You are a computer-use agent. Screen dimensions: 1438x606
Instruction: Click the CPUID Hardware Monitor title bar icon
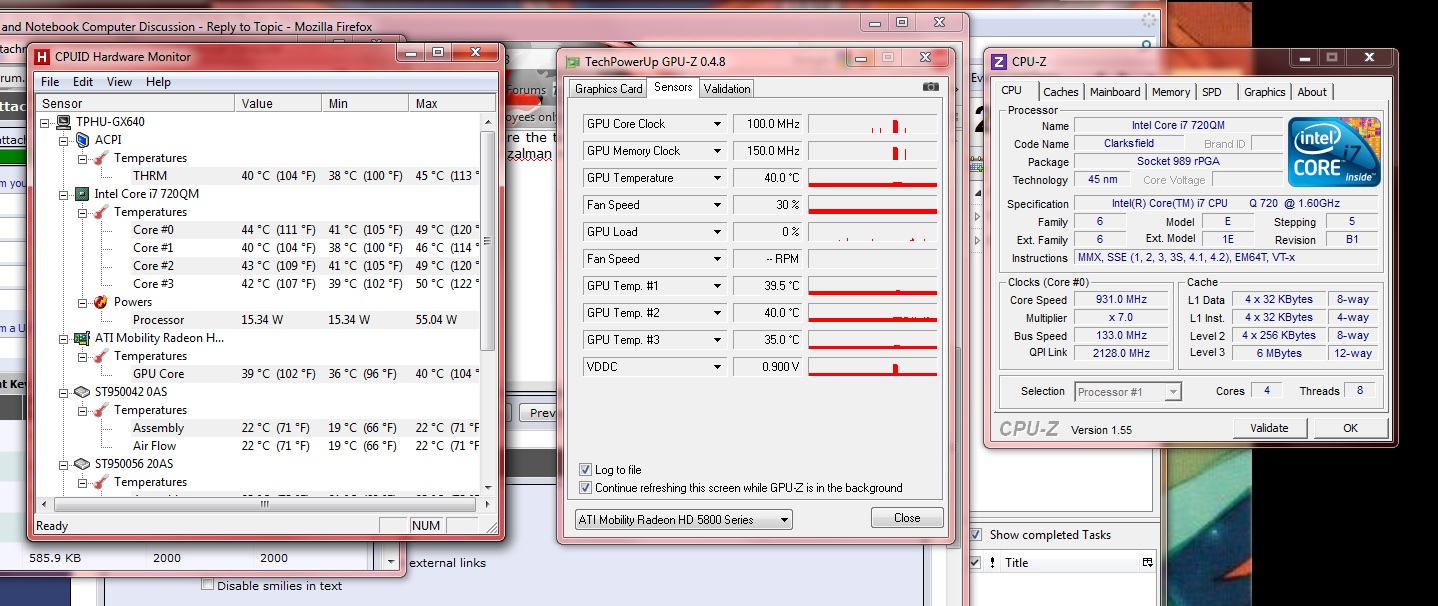click(x=42, y=57)
